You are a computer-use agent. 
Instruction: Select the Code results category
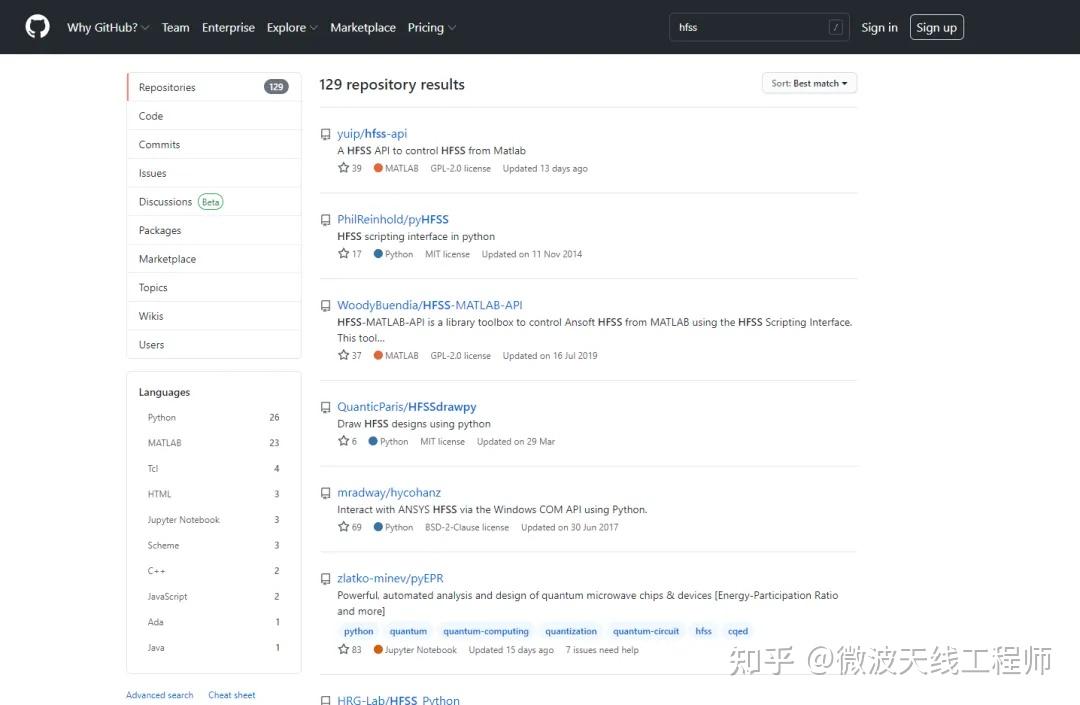(x=151, y=116)
